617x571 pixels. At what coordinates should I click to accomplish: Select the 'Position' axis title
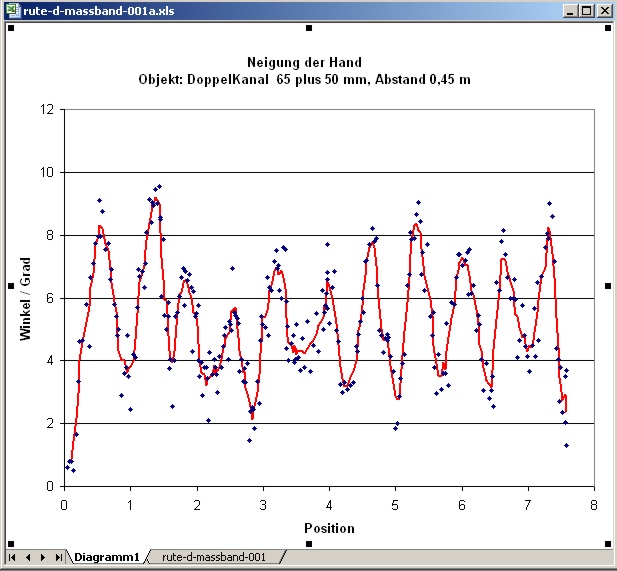[329, 527]
